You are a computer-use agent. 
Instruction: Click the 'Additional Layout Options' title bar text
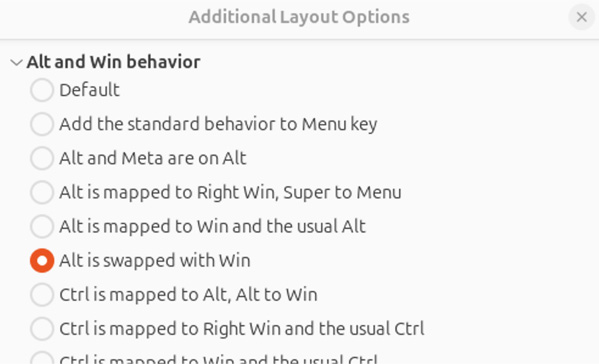[299, 17]
